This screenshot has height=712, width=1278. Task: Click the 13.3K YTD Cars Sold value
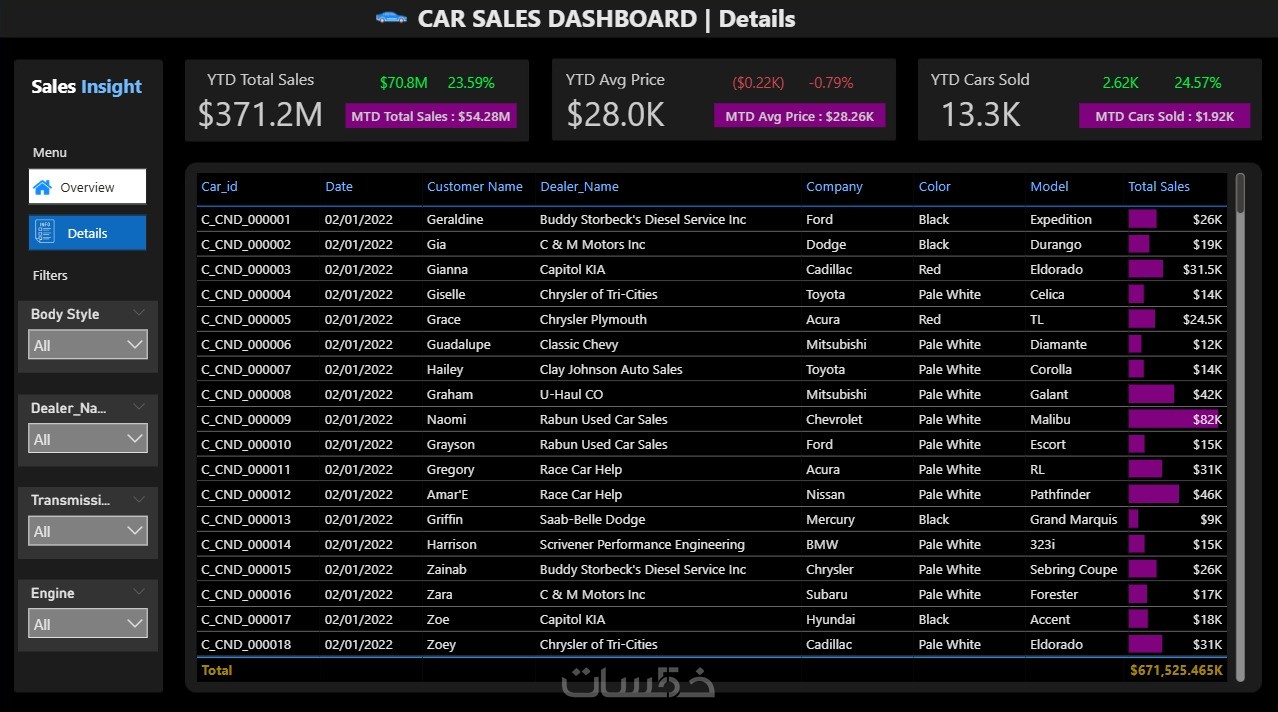[980, 114]
